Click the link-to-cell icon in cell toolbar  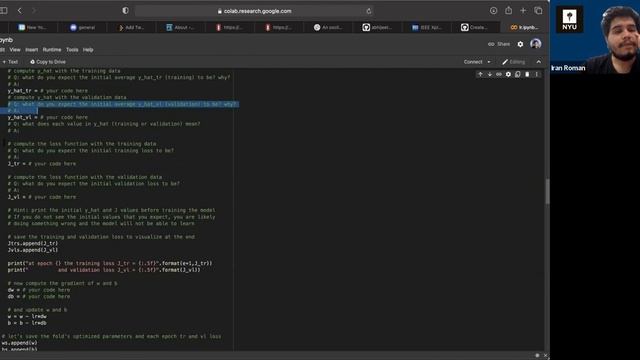(499, 74)
